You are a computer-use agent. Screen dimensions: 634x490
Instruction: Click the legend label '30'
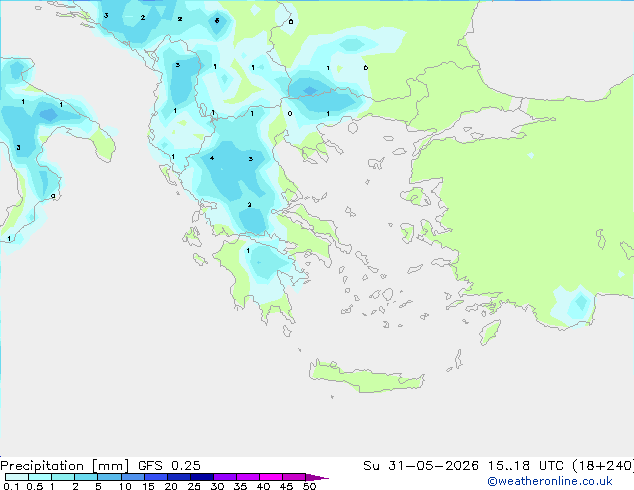217,486
